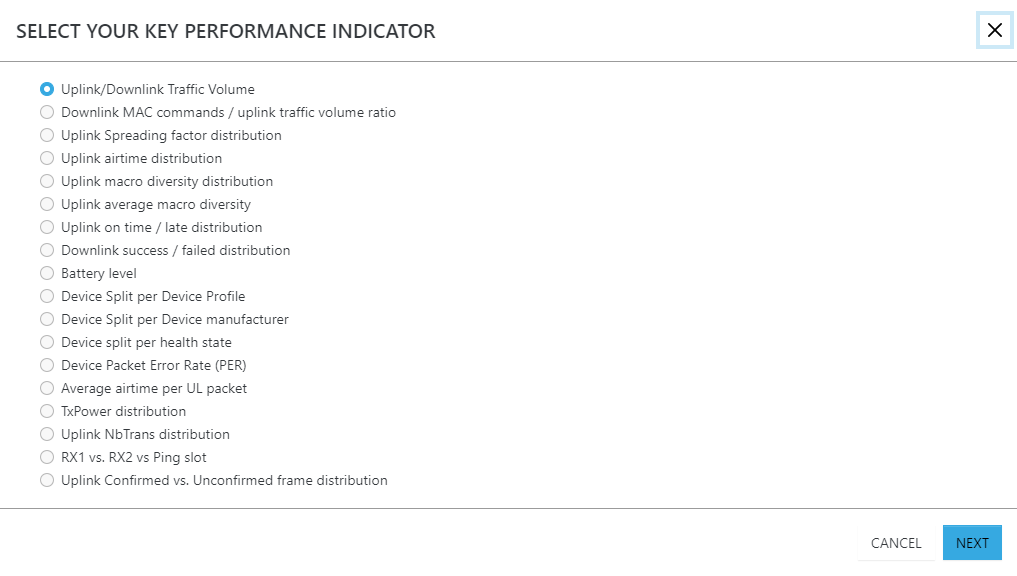Select Uplink/Downlink Traffic Volume radio option
The width and height of the screenshot is (1017, 576).
pyautogui.click(x=47, y=89)
